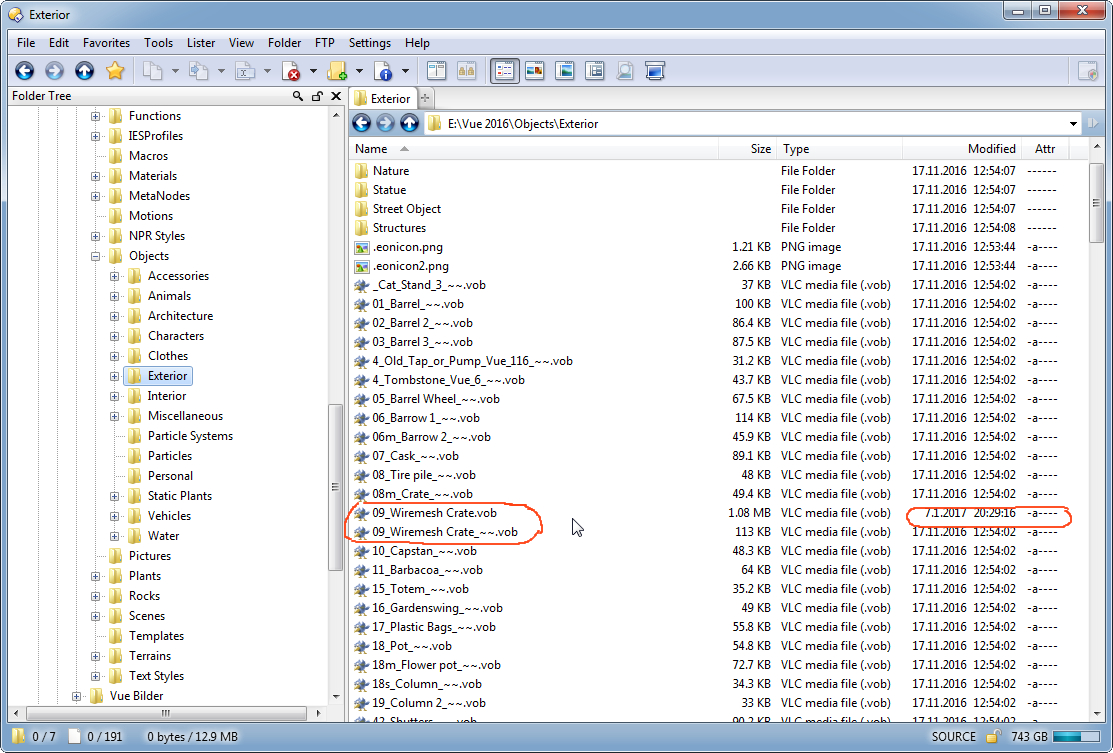Viewport: 1113px width, 753px height.
Task: Expand the Materials tree node
Action: click(95, 176)
